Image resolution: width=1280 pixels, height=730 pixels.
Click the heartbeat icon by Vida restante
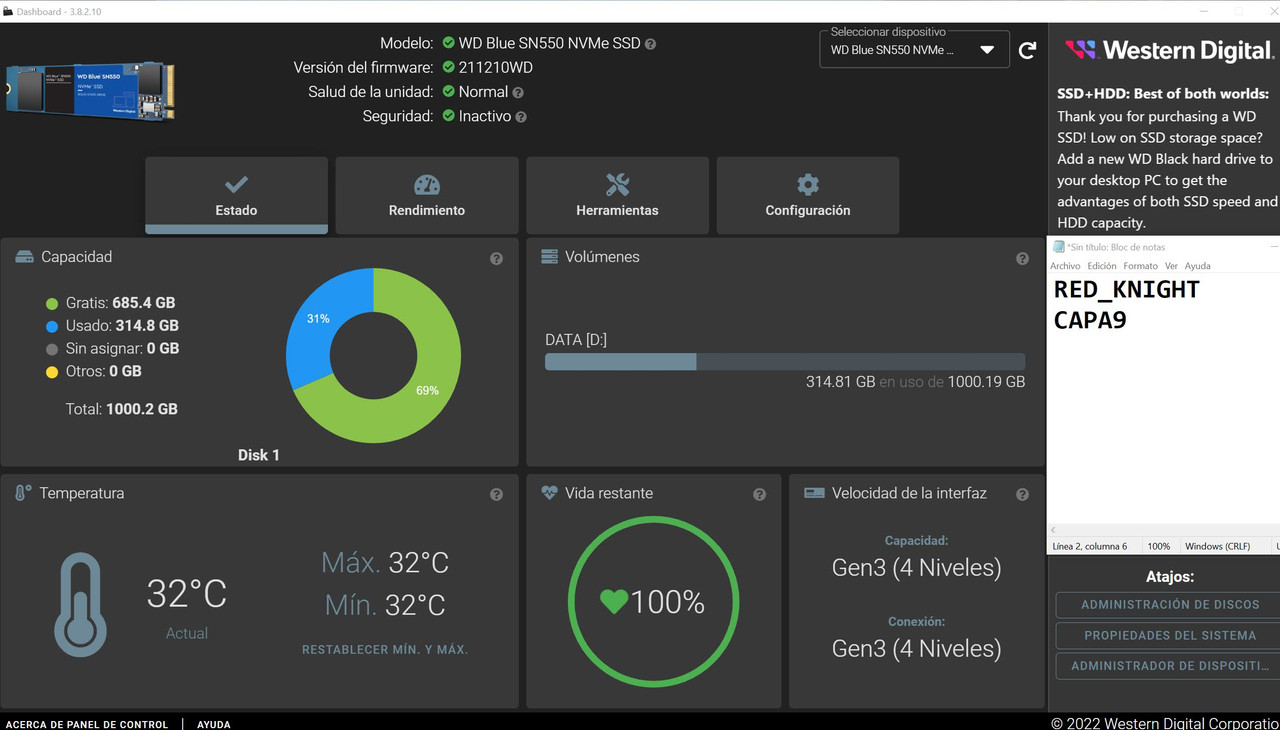click(549, 493)
